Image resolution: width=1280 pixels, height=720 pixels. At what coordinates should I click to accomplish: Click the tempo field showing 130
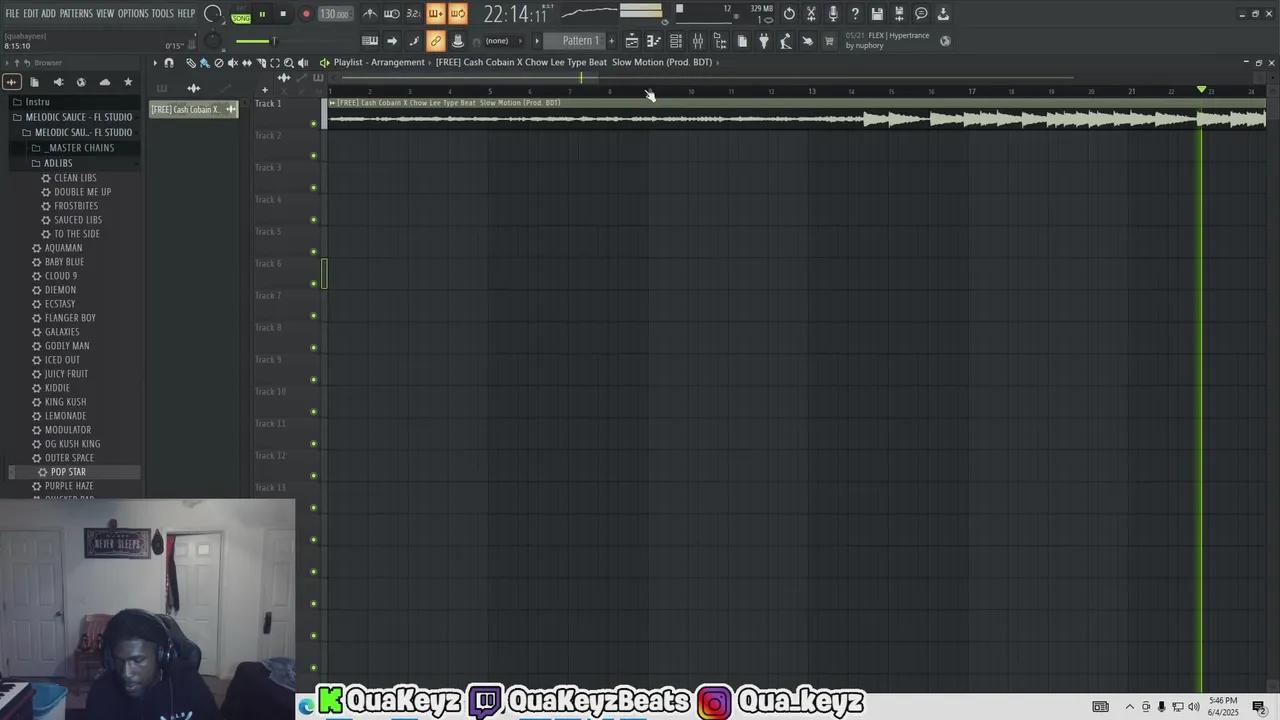tap(335, 14)
